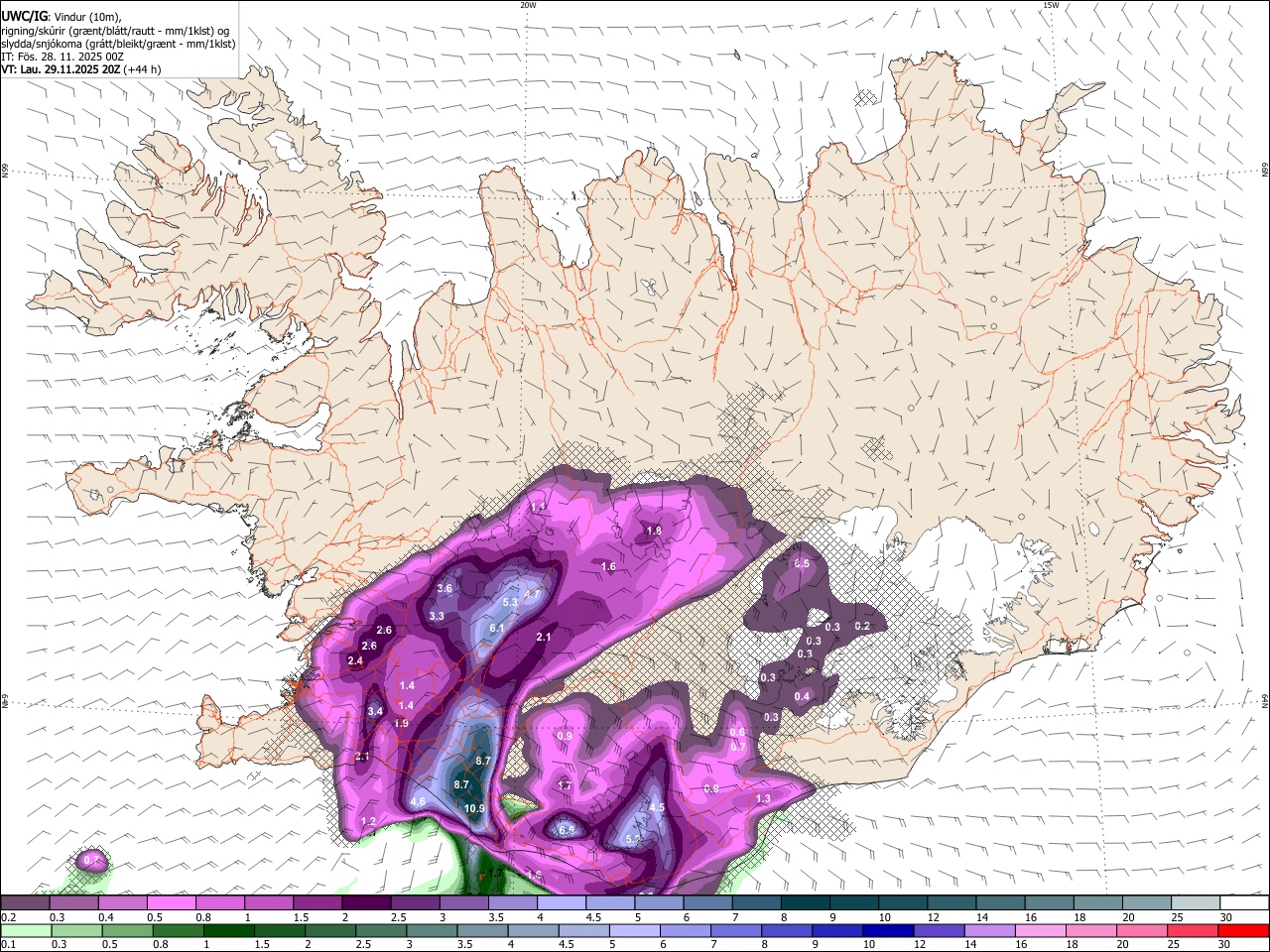Click the 4.6 value label on the map
1270x952 pixels.
pyautogui.click(x=418, y=801)
